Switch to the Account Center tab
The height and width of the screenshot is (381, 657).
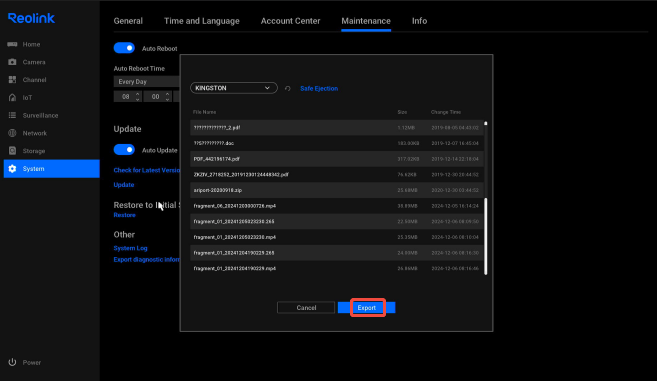tap(290, 21)
